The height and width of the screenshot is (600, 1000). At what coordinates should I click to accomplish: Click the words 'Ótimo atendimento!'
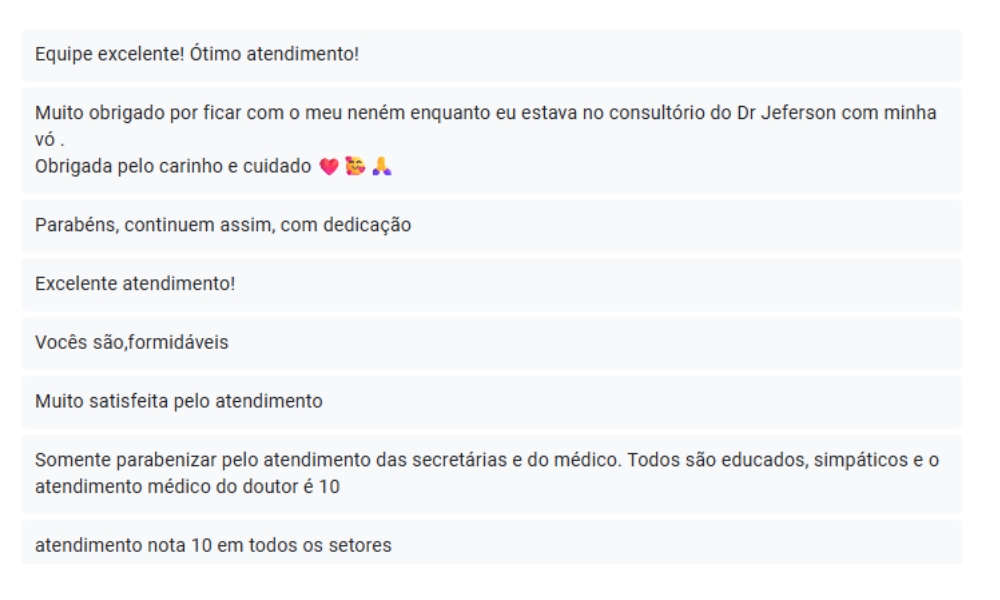click(303, 54)
